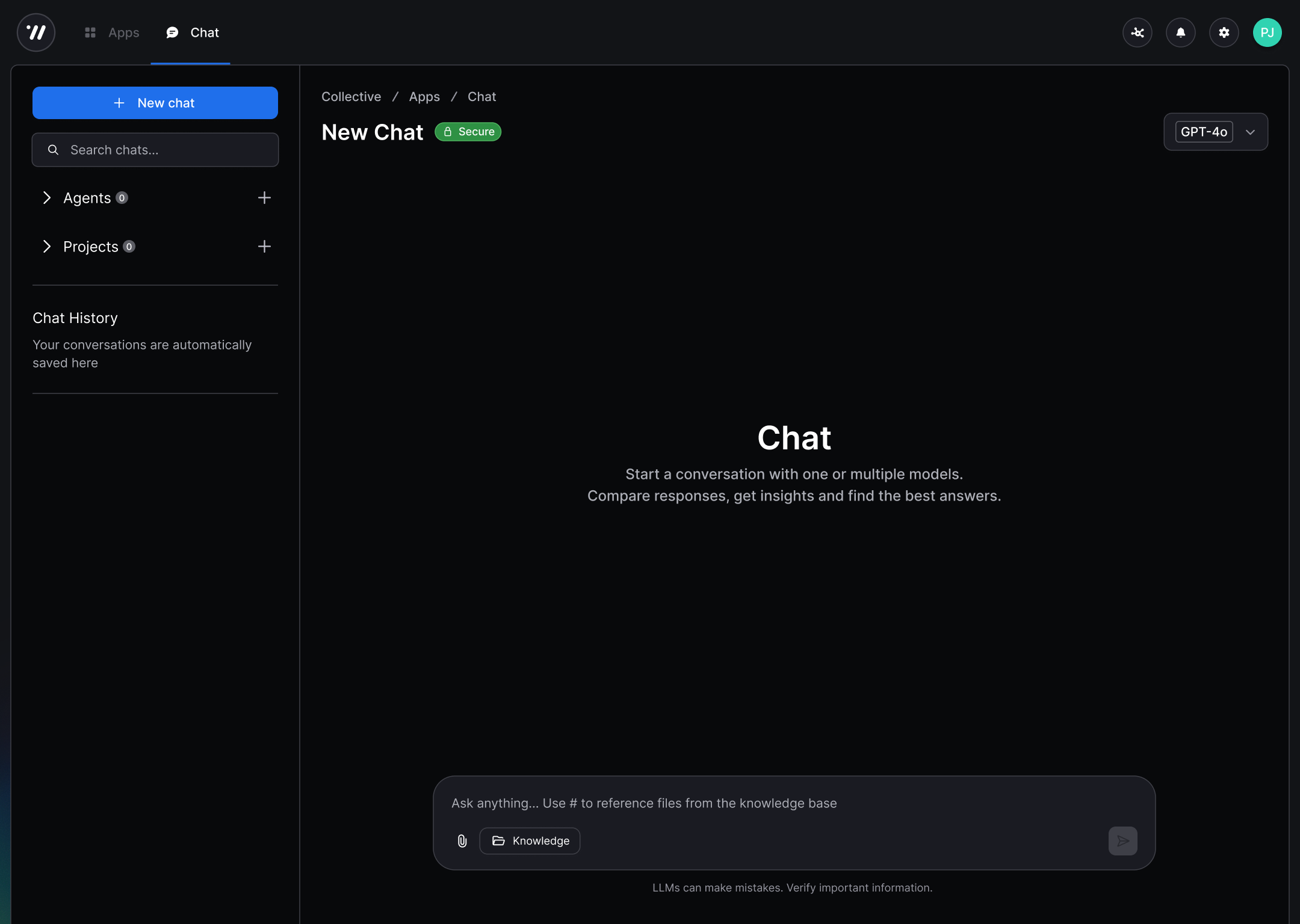The width and height of the screenshot is (1300, 924).
Task: Expand the Agents section
Action: [x=47, y=198]
